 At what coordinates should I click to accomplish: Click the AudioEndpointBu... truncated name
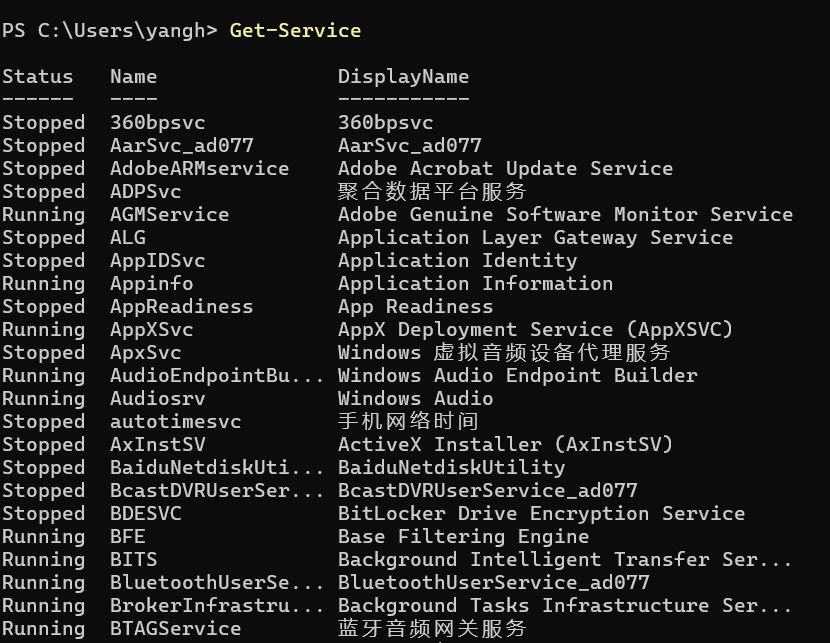click(x=217, y=375)
